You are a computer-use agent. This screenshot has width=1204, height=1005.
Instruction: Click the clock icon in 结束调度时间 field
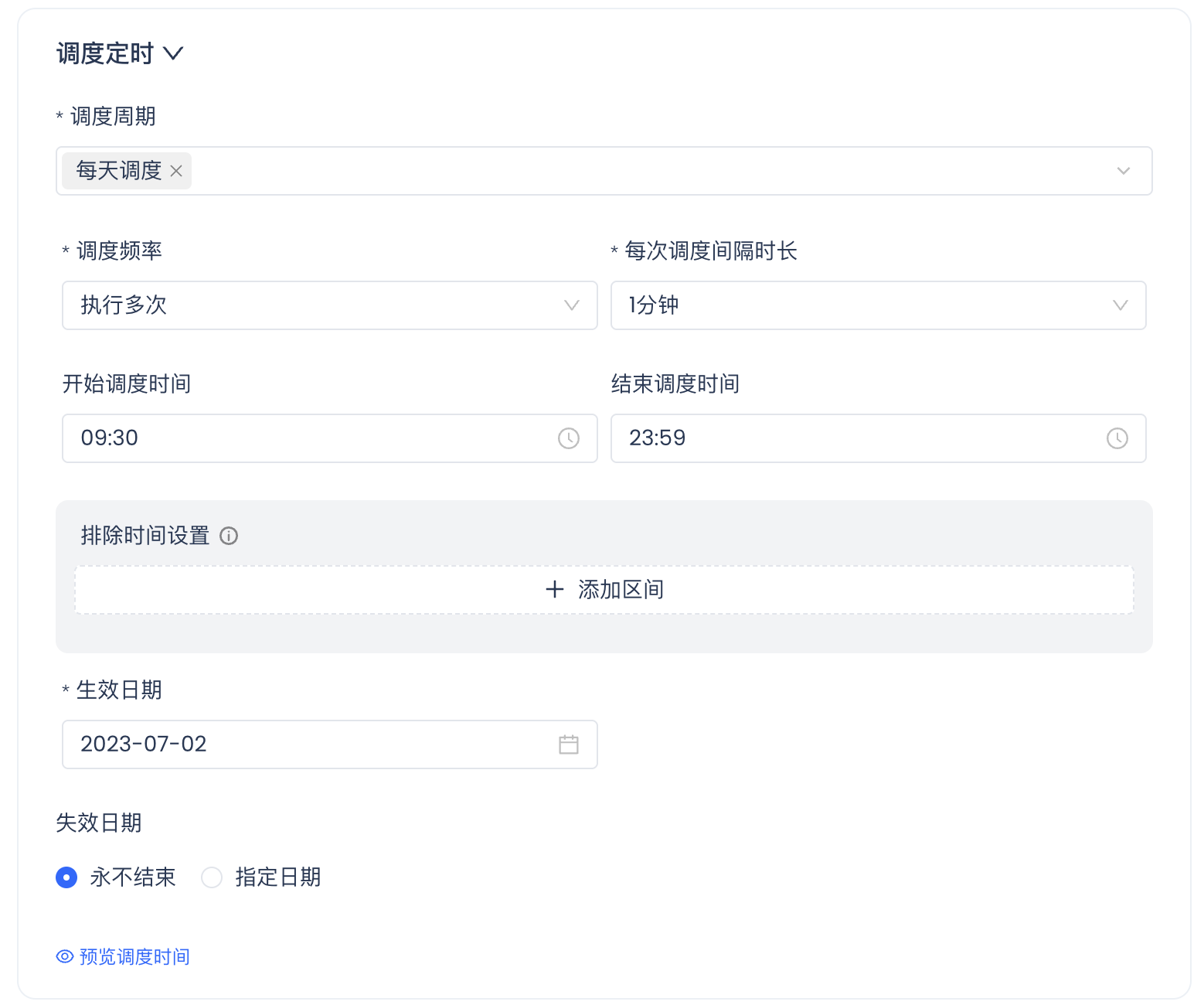pos(1117,438)
